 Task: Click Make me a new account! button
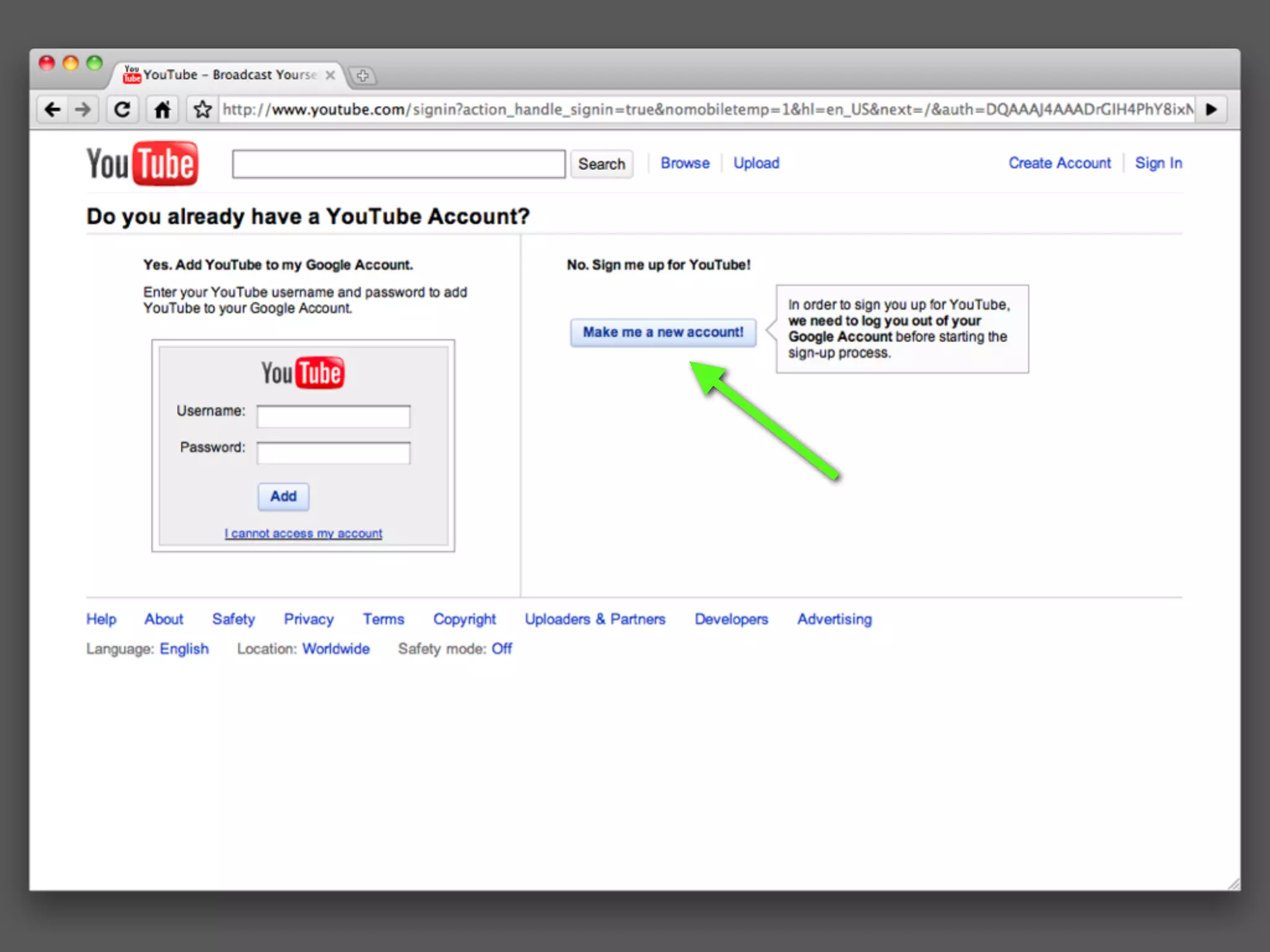pyautogui.click(x=663, y=332)
